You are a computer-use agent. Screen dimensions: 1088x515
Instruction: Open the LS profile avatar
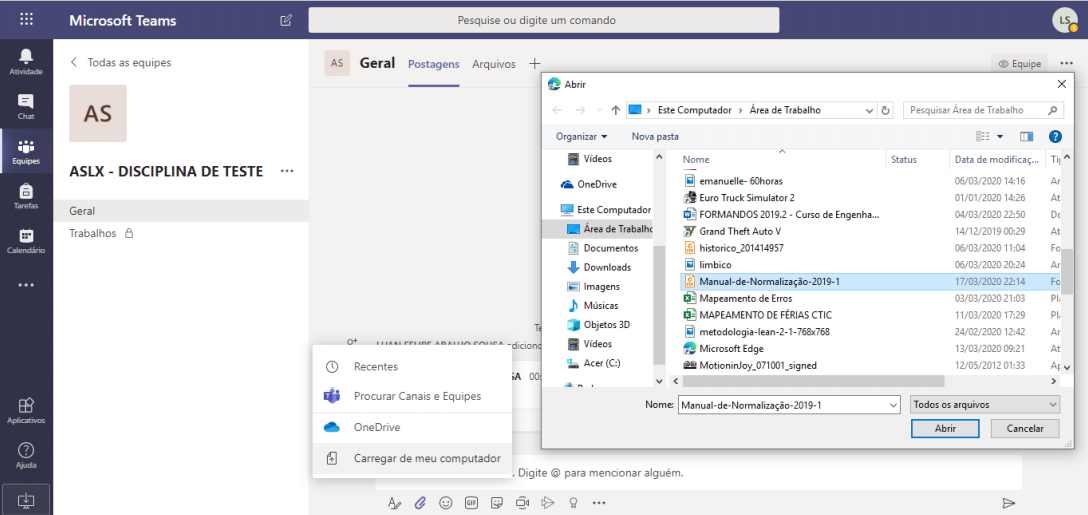(x=1064, y=20)
